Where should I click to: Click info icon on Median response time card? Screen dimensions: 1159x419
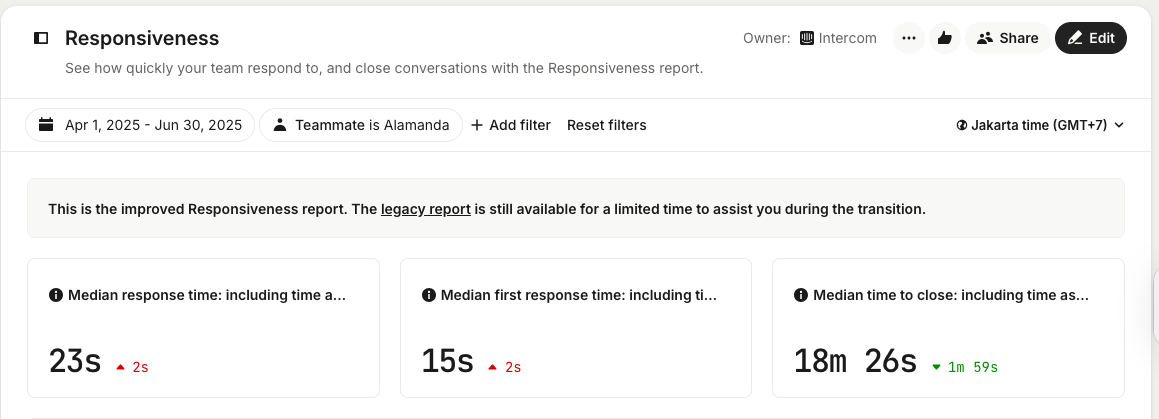click(55, 295)
